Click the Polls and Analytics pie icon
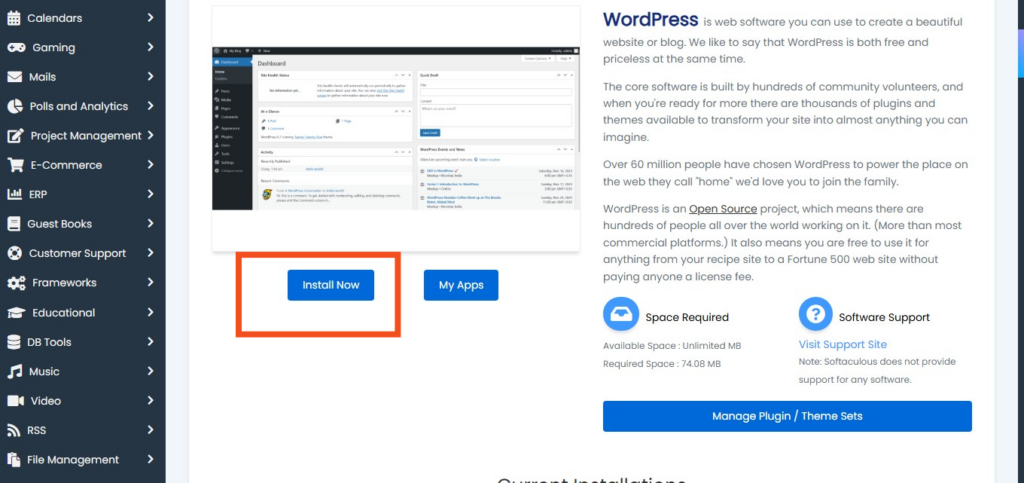This screenshot has height=483, width=1024. pos(15,106)
